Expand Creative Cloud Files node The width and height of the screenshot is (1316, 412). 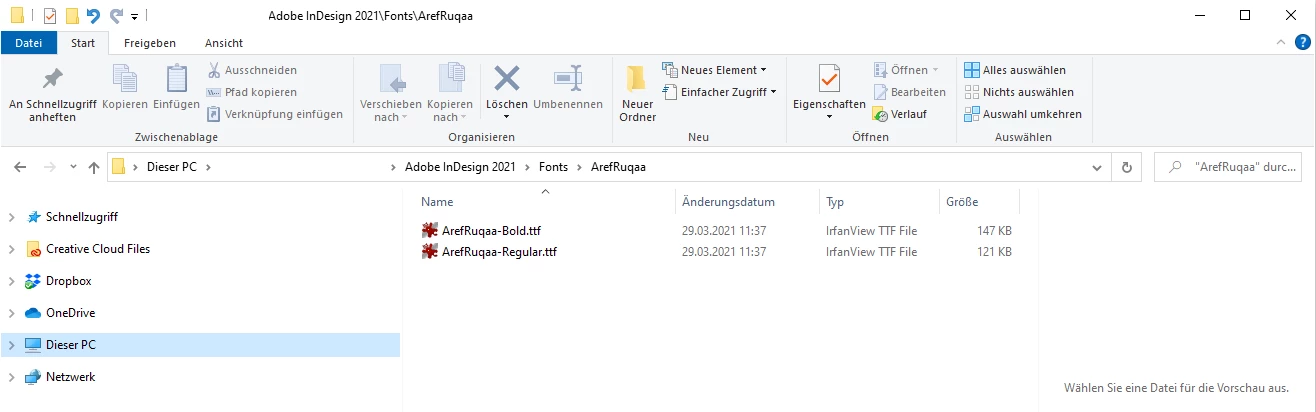(12, 249)
